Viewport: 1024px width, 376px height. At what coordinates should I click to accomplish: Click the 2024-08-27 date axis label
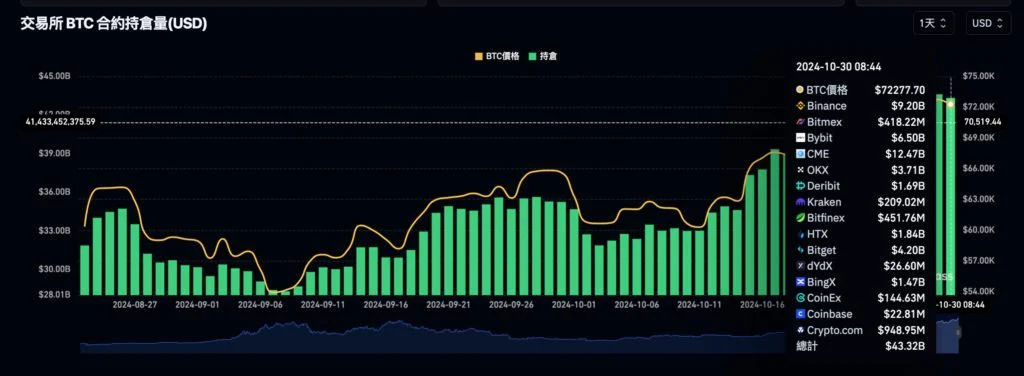(135, 304)
